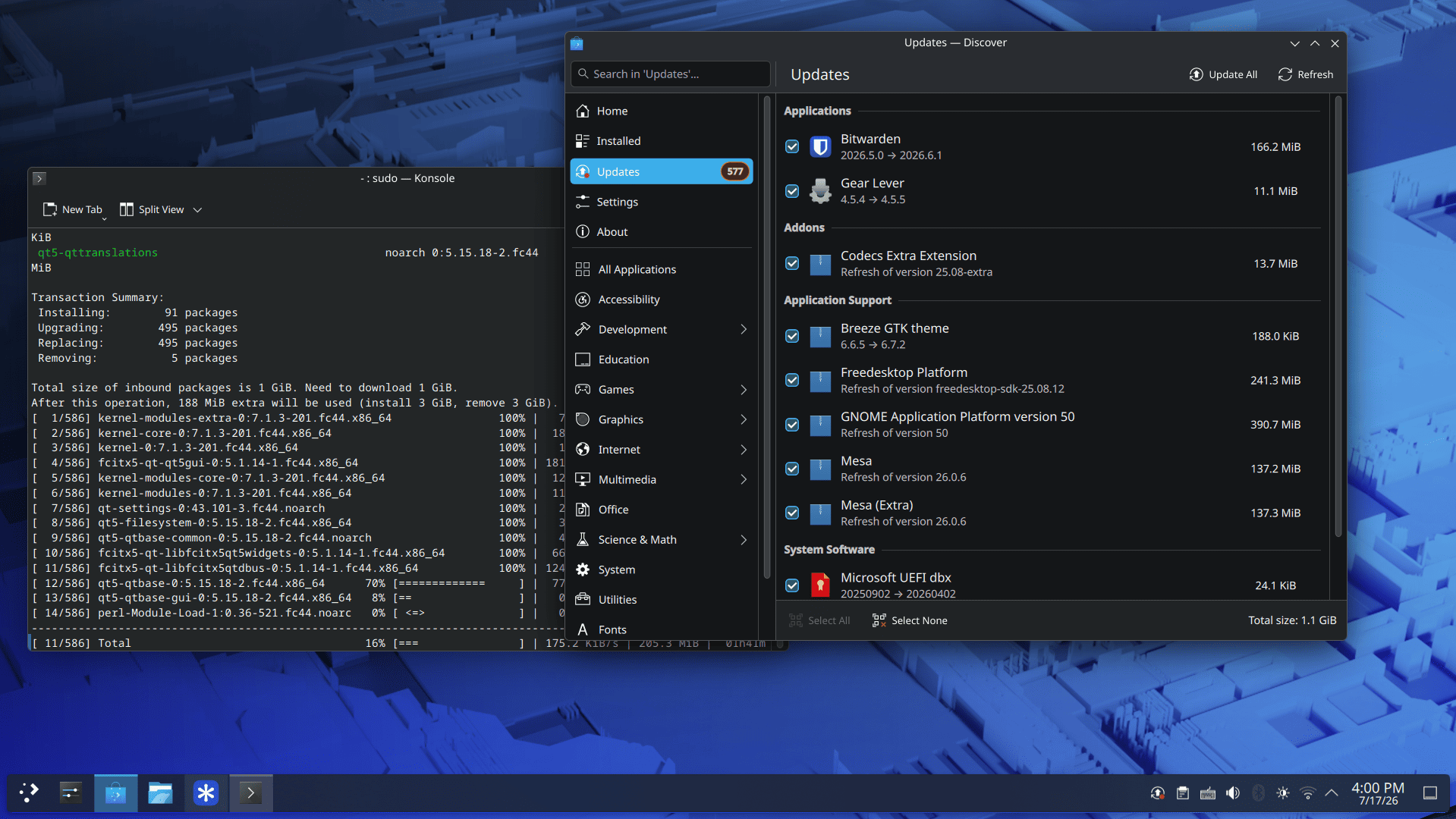Click the Discover icon in the taskbar

115,793
